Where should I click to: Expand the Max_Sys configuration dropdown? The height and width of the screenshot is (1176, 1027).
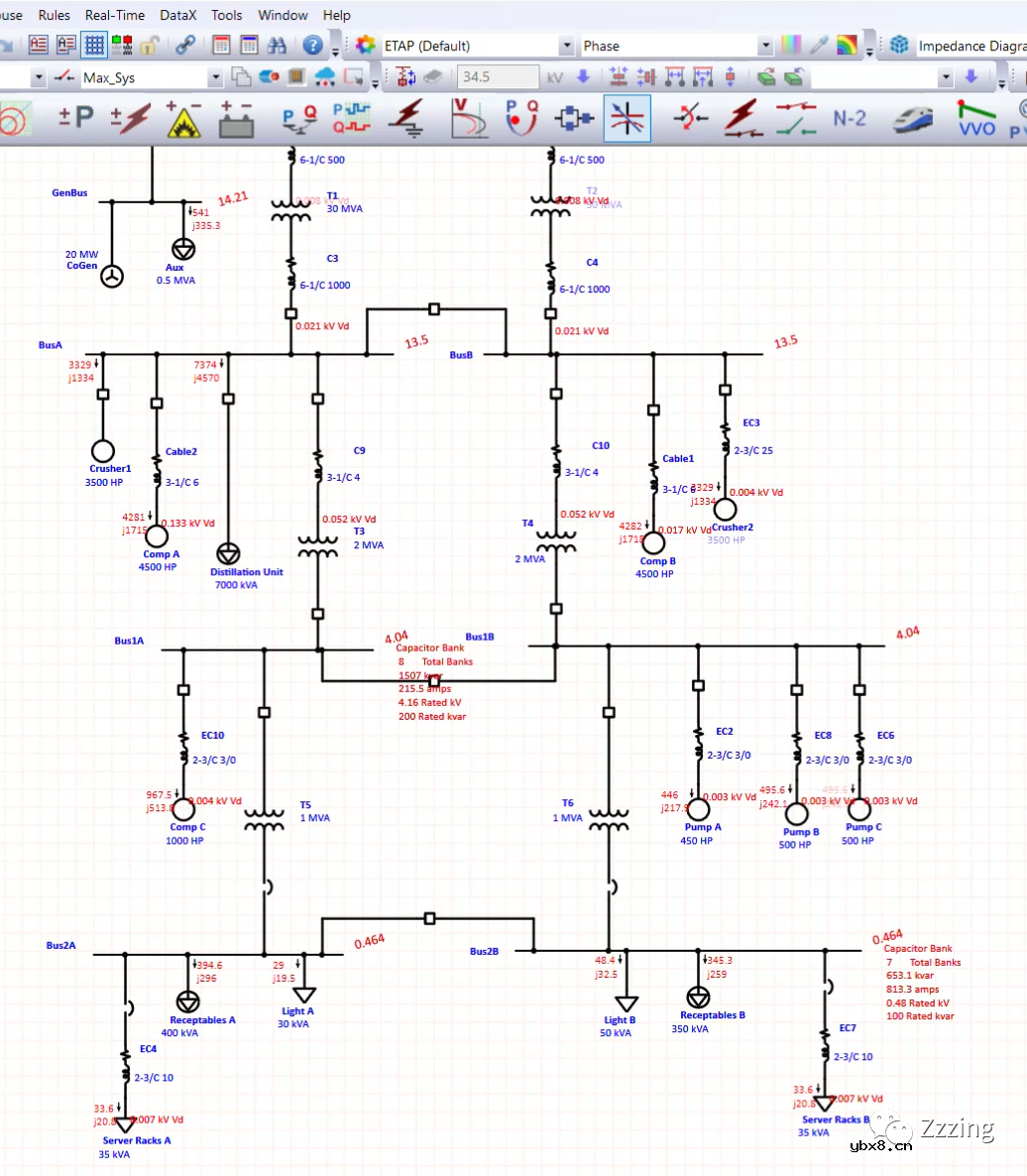click(x=216, y=77)
